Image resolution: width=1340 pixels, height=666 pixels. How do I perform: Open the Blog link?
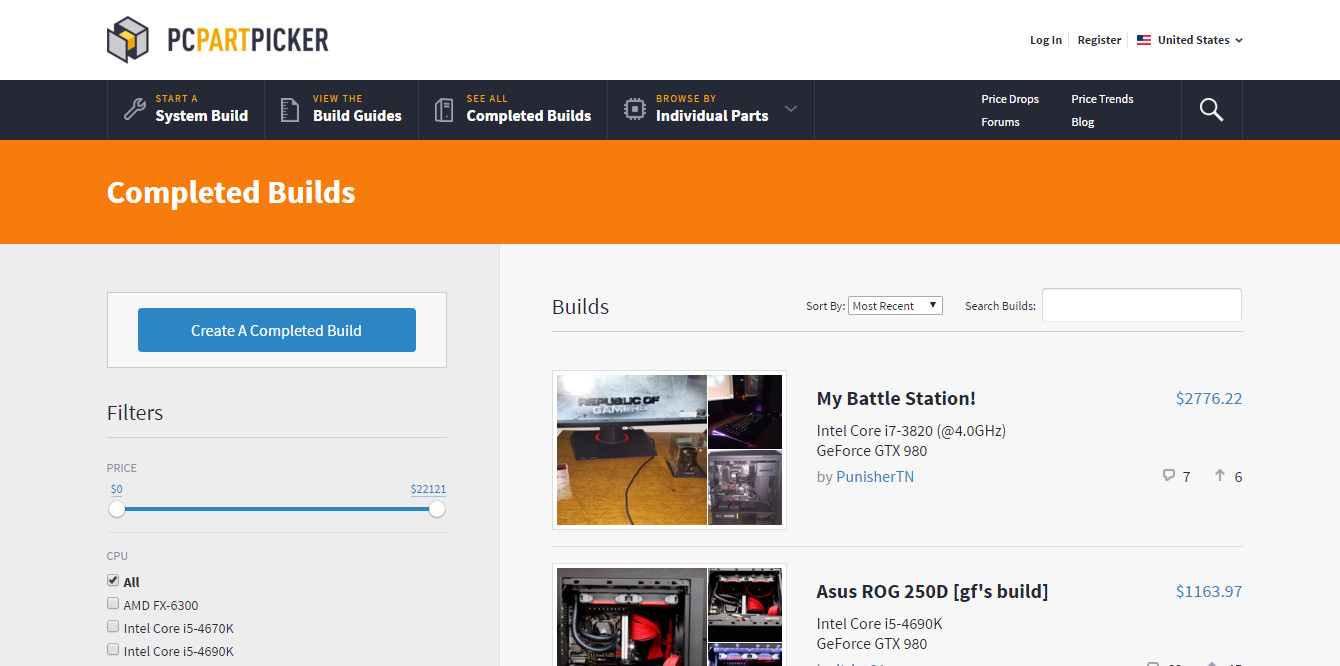click(1083, 122)
